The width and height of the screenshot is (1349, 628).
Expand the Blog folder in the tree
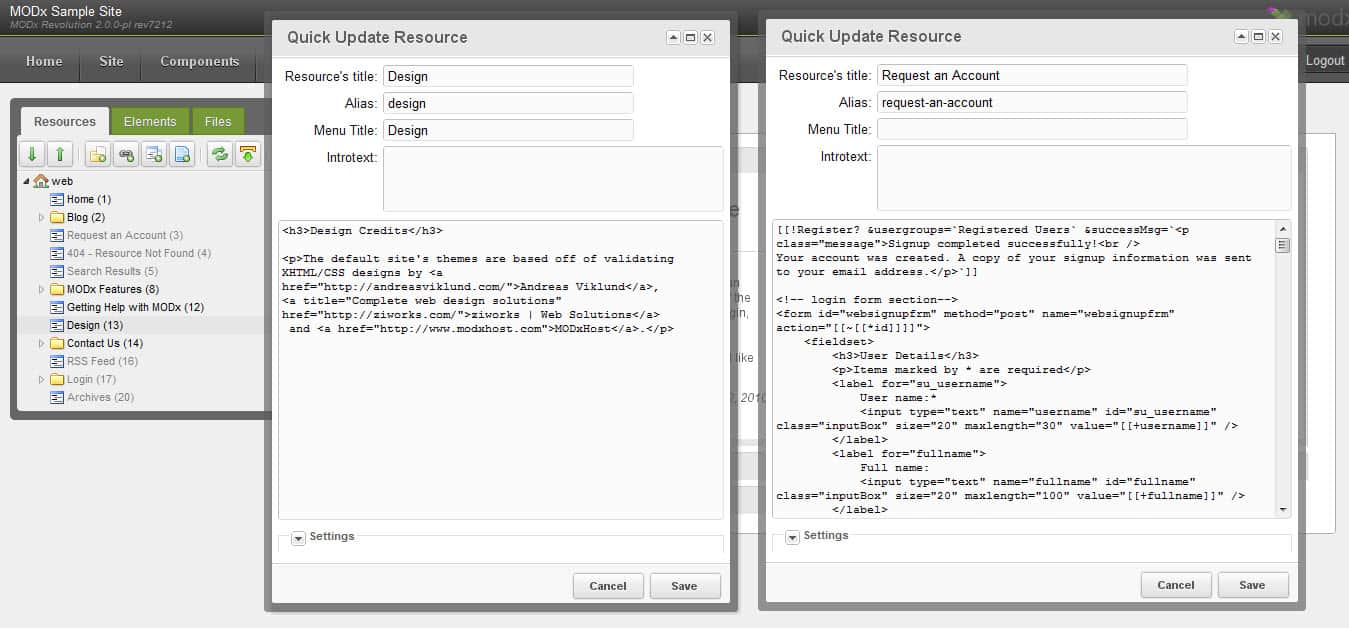(x=41, y=217)
